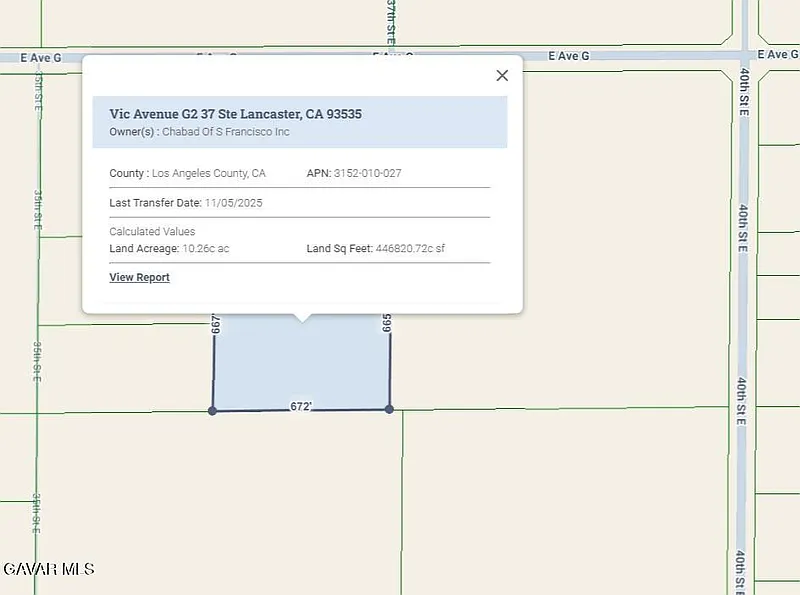800x595 pixels.
Task: Click the Los Angeles County, CA value
Action: pos(209,173)
